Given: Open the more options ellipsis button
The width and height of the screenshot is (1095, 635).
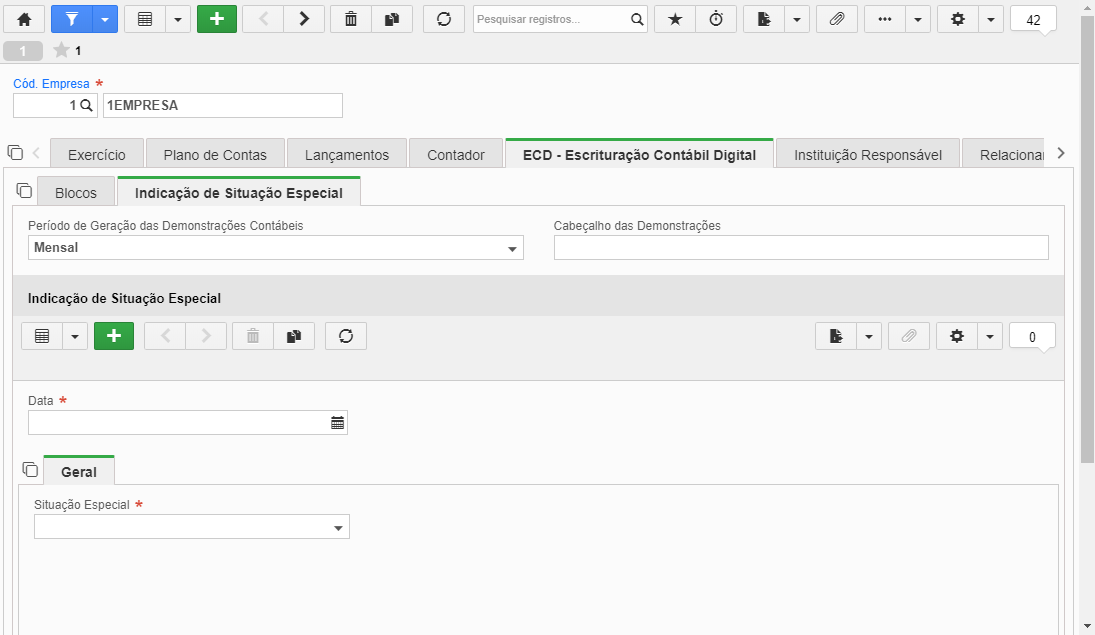Looking at the screenshot, I should 885,20.
